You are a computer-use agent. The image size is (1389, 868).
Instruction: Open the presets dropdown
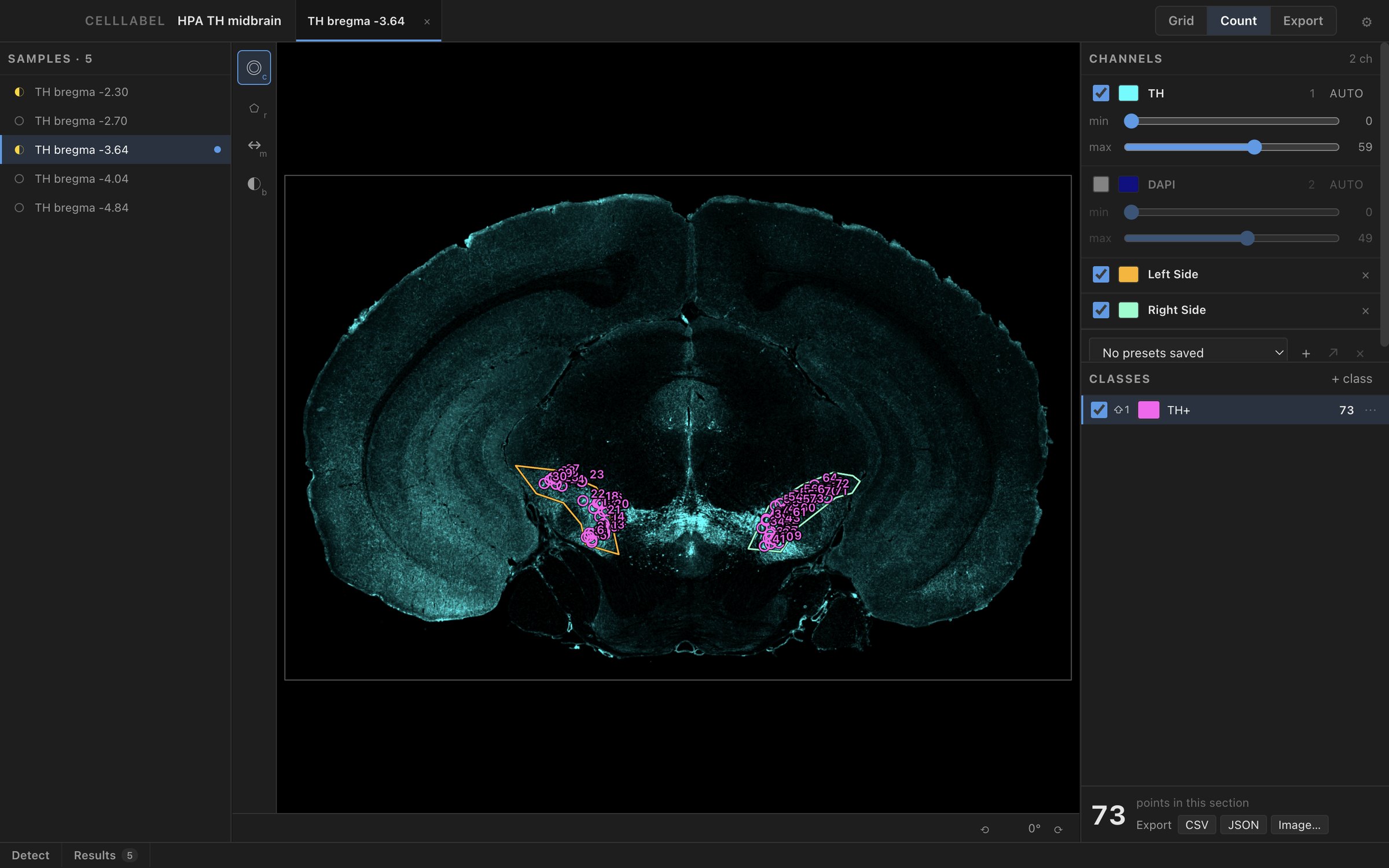pyautogui.click(x=1188, y=352)
